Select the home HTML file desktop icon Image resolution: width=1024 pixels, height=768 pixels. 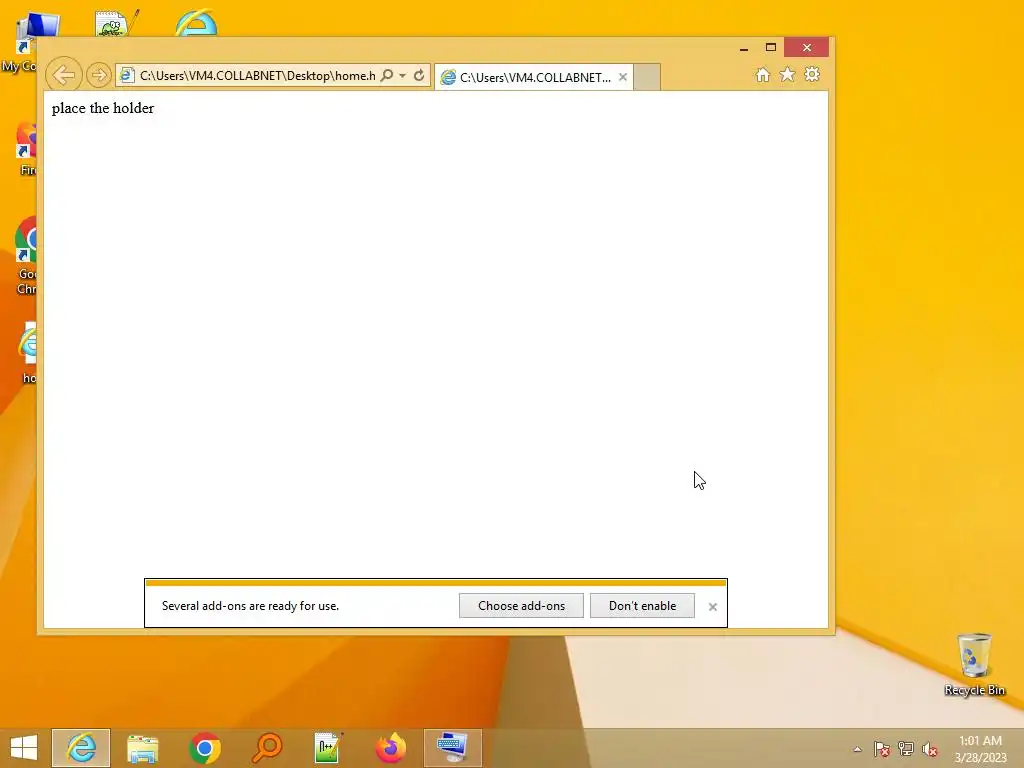[x=28, y=353]
